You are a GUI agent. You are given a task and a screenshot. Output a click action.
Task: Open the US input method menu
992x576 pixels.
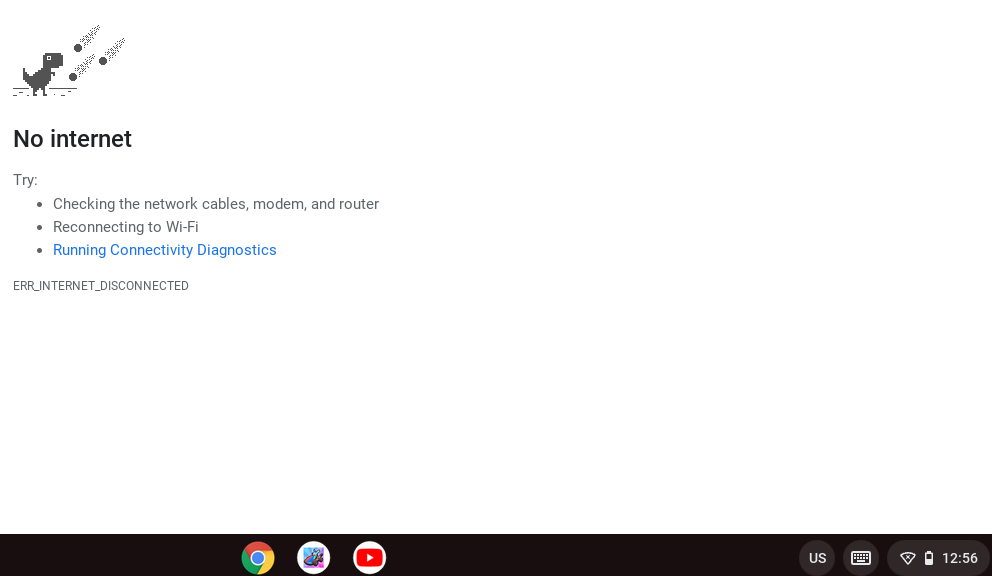point(817,558)
